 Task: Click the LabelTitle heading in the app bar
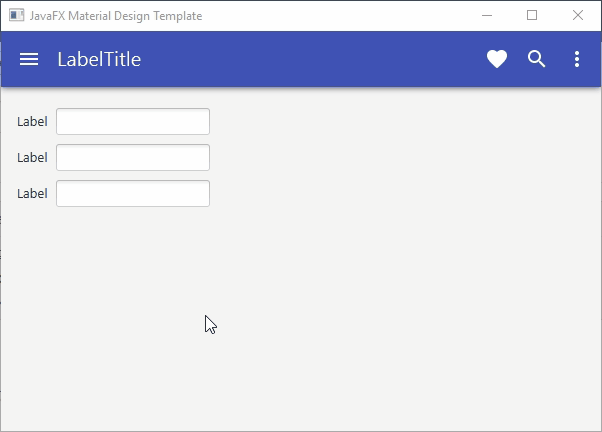99,59
